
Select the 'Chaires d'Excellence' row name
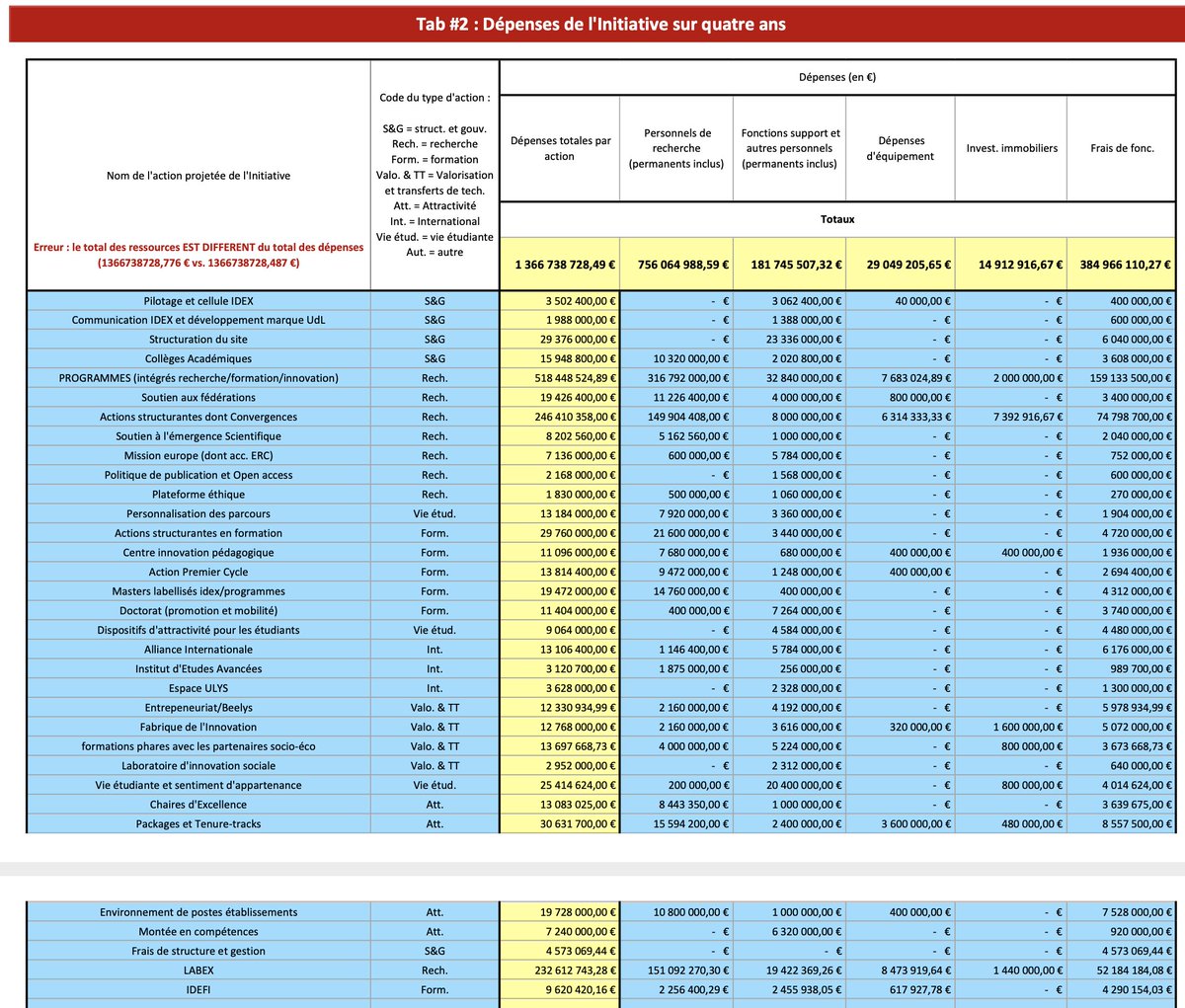pos(198,805)
